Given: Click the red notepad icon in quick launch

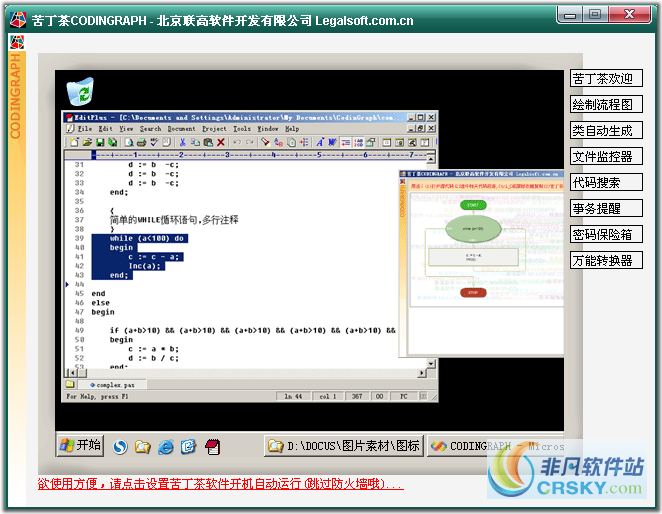Looking at the screenshot, I should 212,447.
